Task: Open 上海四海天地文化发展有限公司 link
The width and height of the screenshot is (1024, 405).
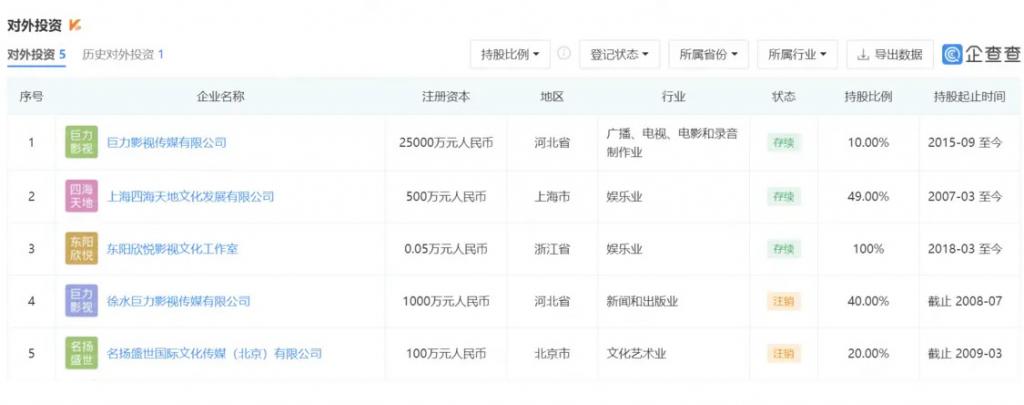Action: [x=190, y=197]
